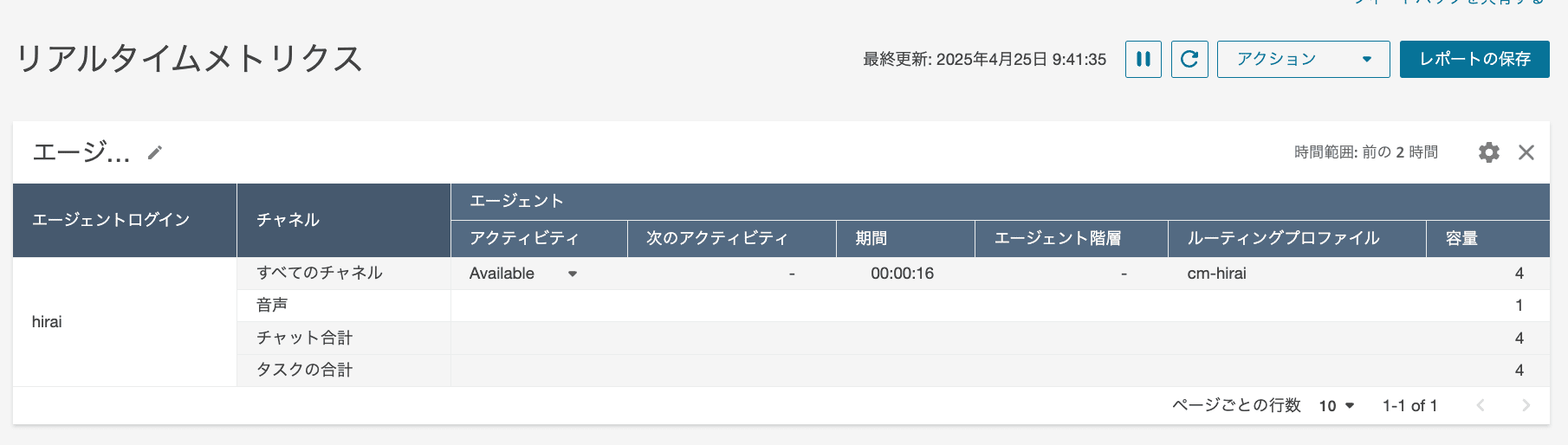Viewport: 1568px width, 445px height.
Task: Go to the next page arrow
Action: pos(1526,405)
